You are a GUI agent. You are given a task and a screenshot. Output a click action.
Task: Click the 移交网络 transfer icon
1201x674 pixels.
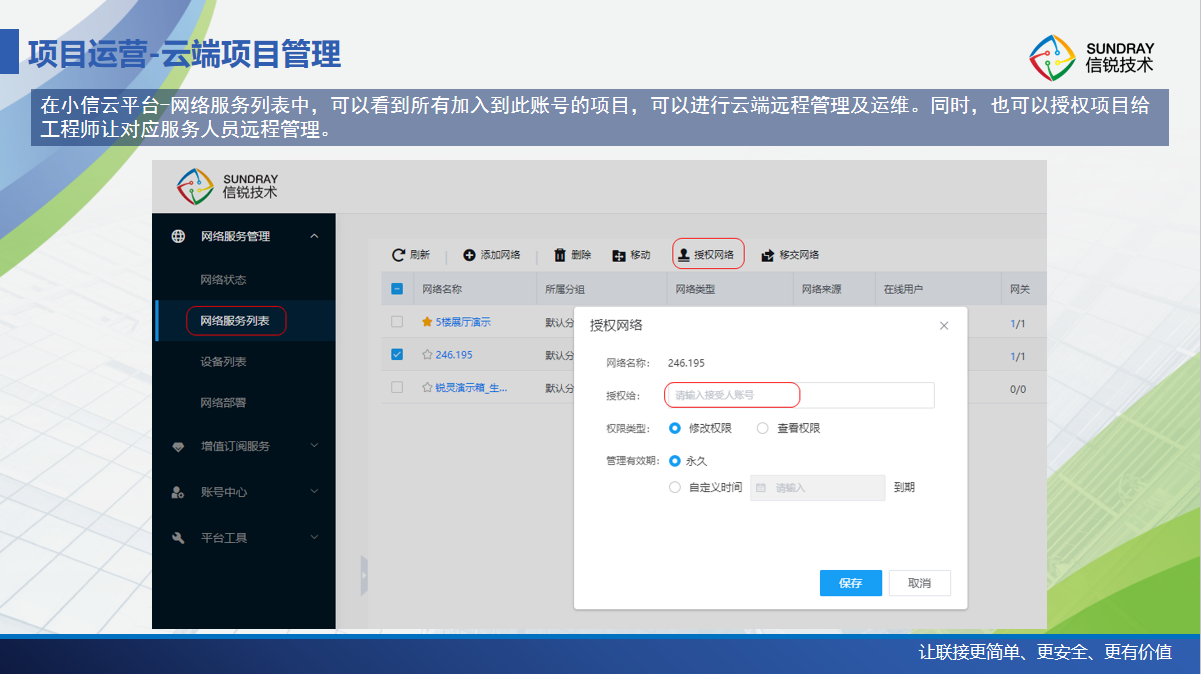tap(768, 255)
